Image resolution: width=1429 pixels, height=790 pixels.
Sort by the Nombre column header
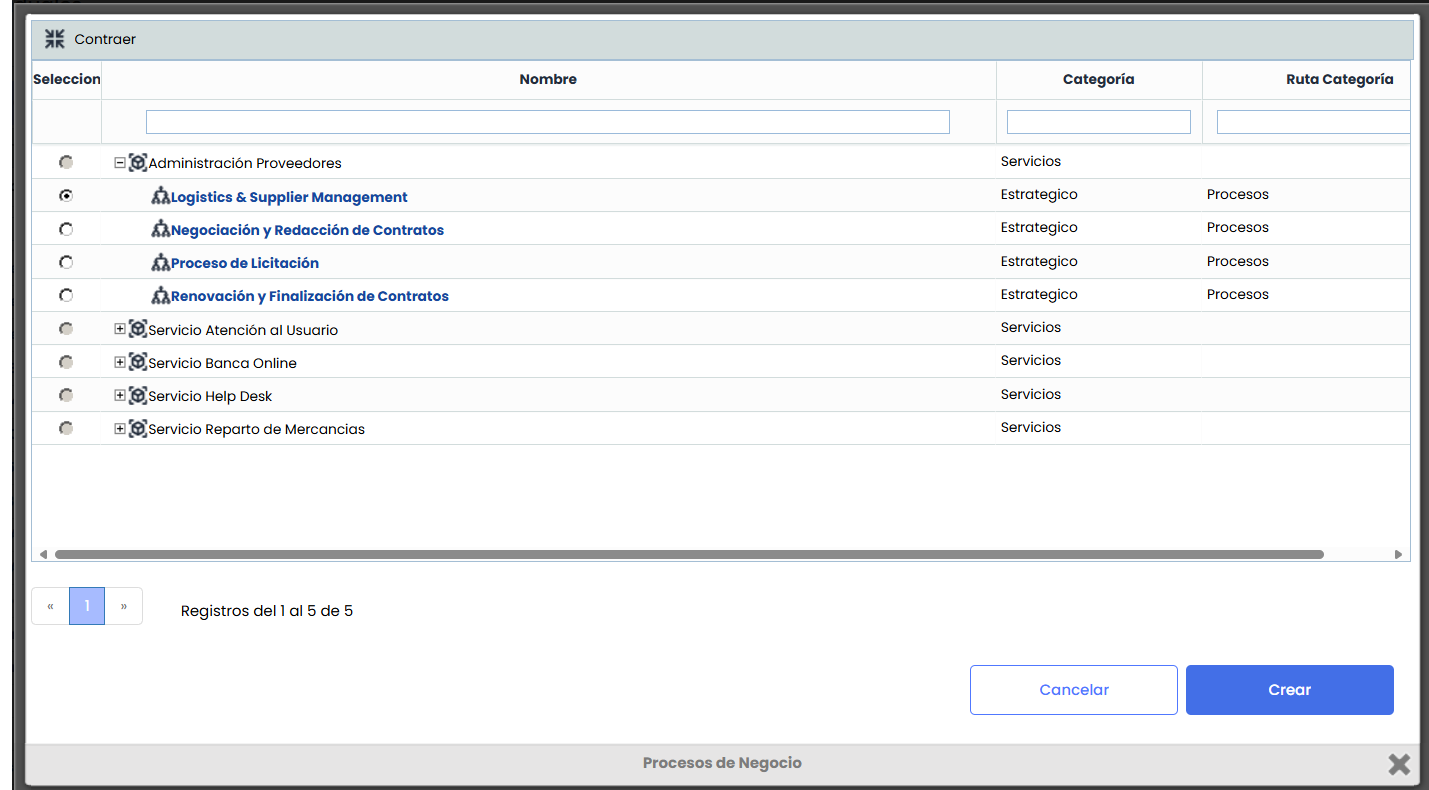[548, 79]
